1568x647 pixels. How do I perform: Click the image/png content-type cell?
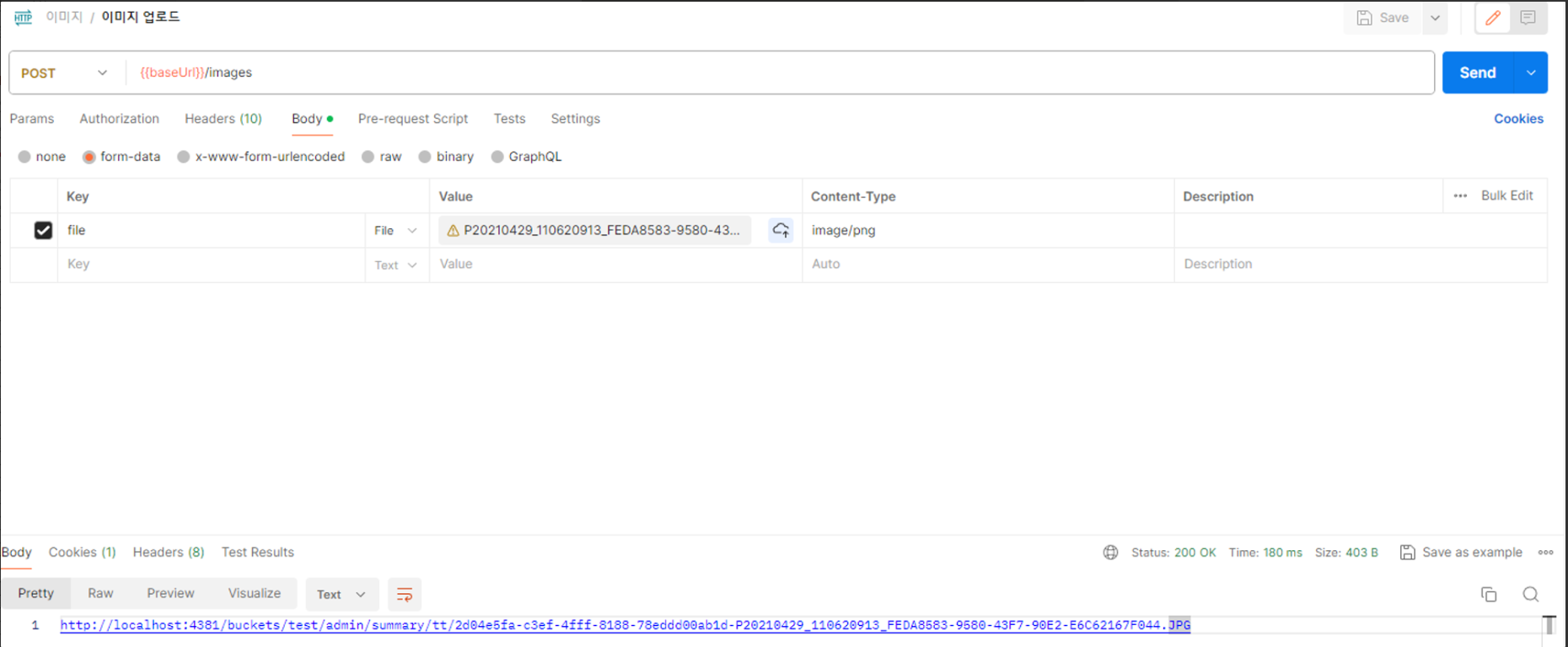click(988, 230)
